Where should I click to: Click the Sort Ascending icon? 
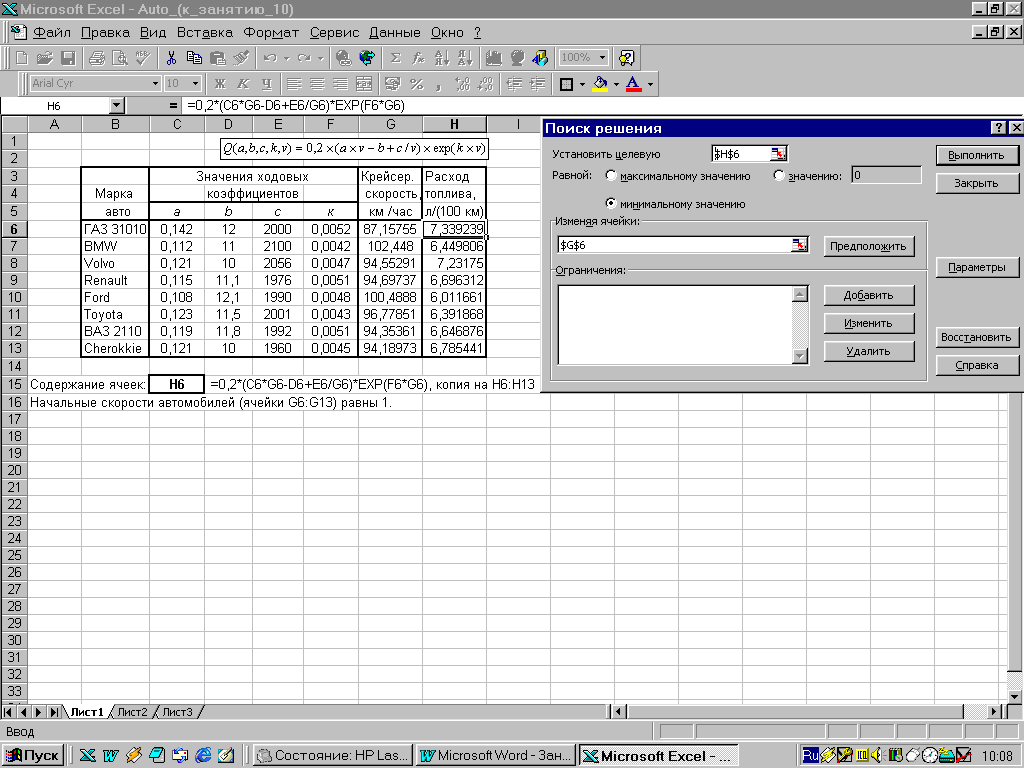[441, 58]
